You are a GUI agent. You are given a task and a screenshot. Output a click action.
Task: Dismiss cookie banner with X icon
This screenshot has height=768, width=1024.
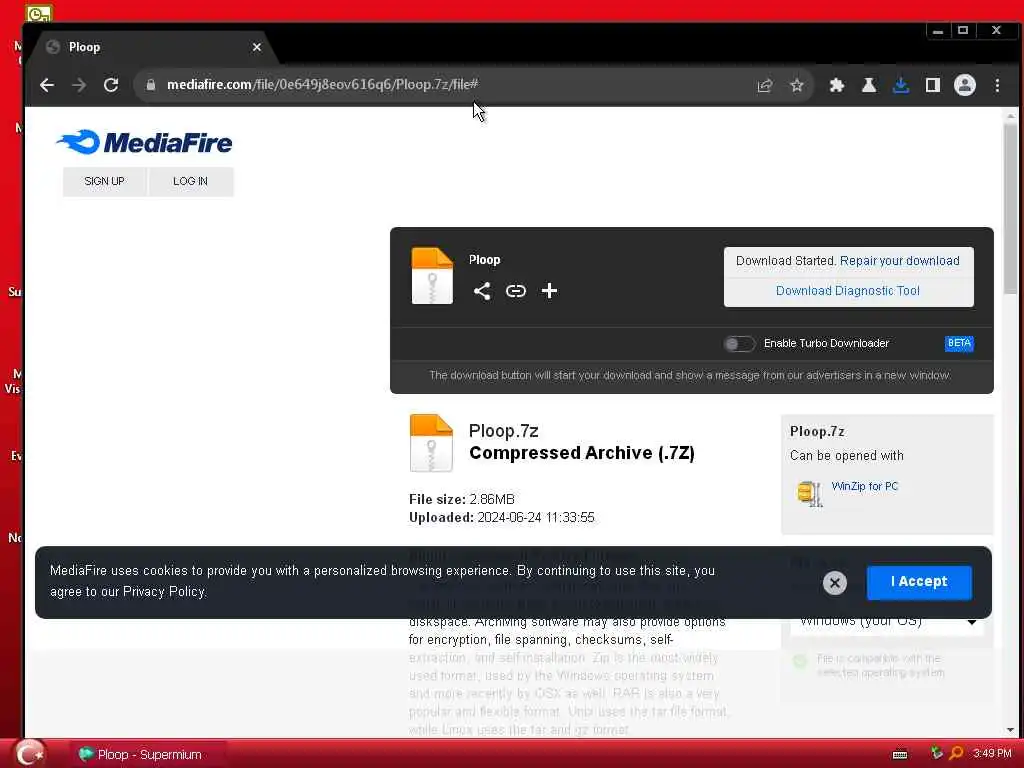tap(835, 583)
